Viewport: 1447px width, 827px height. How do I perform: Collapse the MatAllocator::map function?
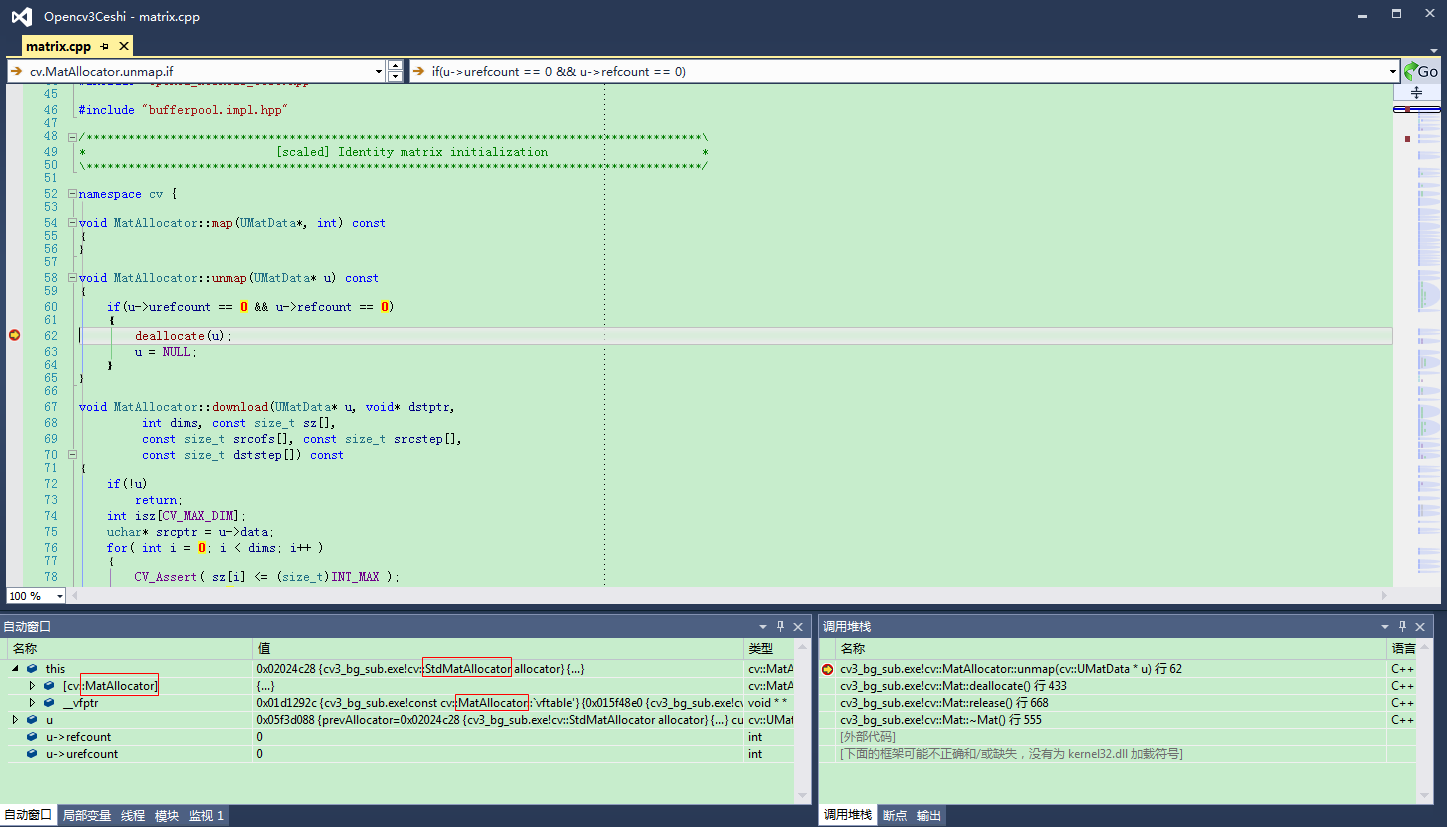[72, 223]
